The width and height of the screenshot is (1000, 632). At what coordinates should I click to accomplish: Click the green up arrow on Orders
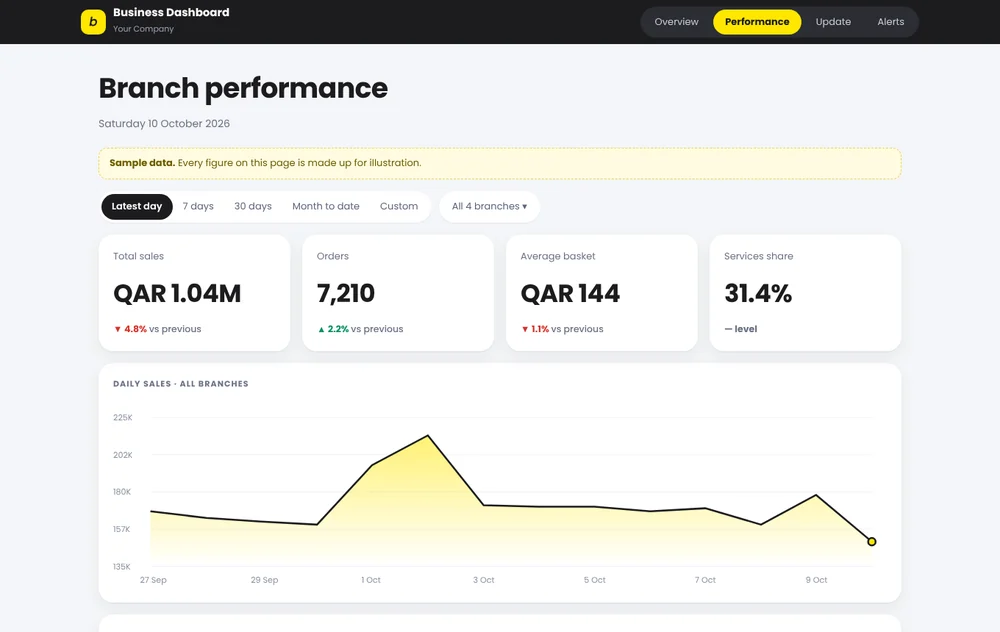(321, 329)
